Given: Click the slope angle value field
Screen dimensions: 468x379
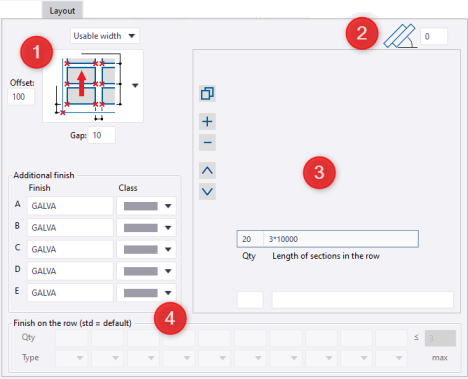Looking at the screenshot, I should 434,36.
